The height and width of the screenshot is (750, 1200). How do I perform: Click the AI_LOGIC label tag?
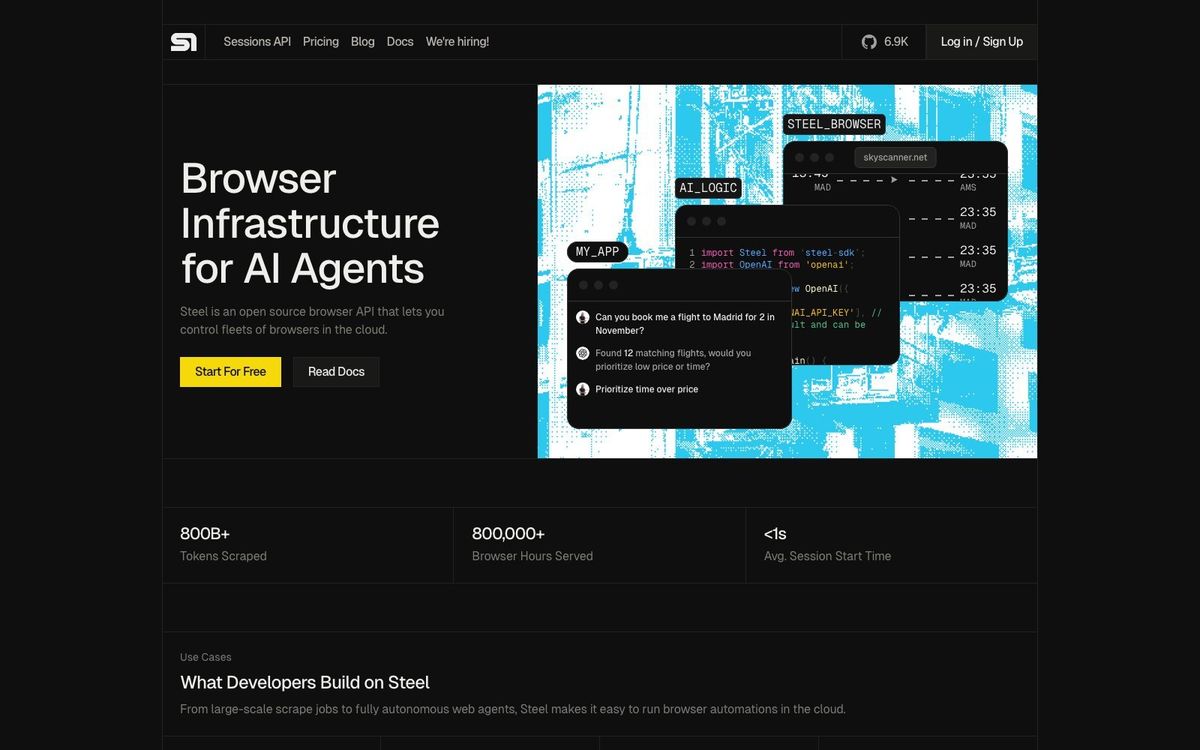[x=708, y=188]
